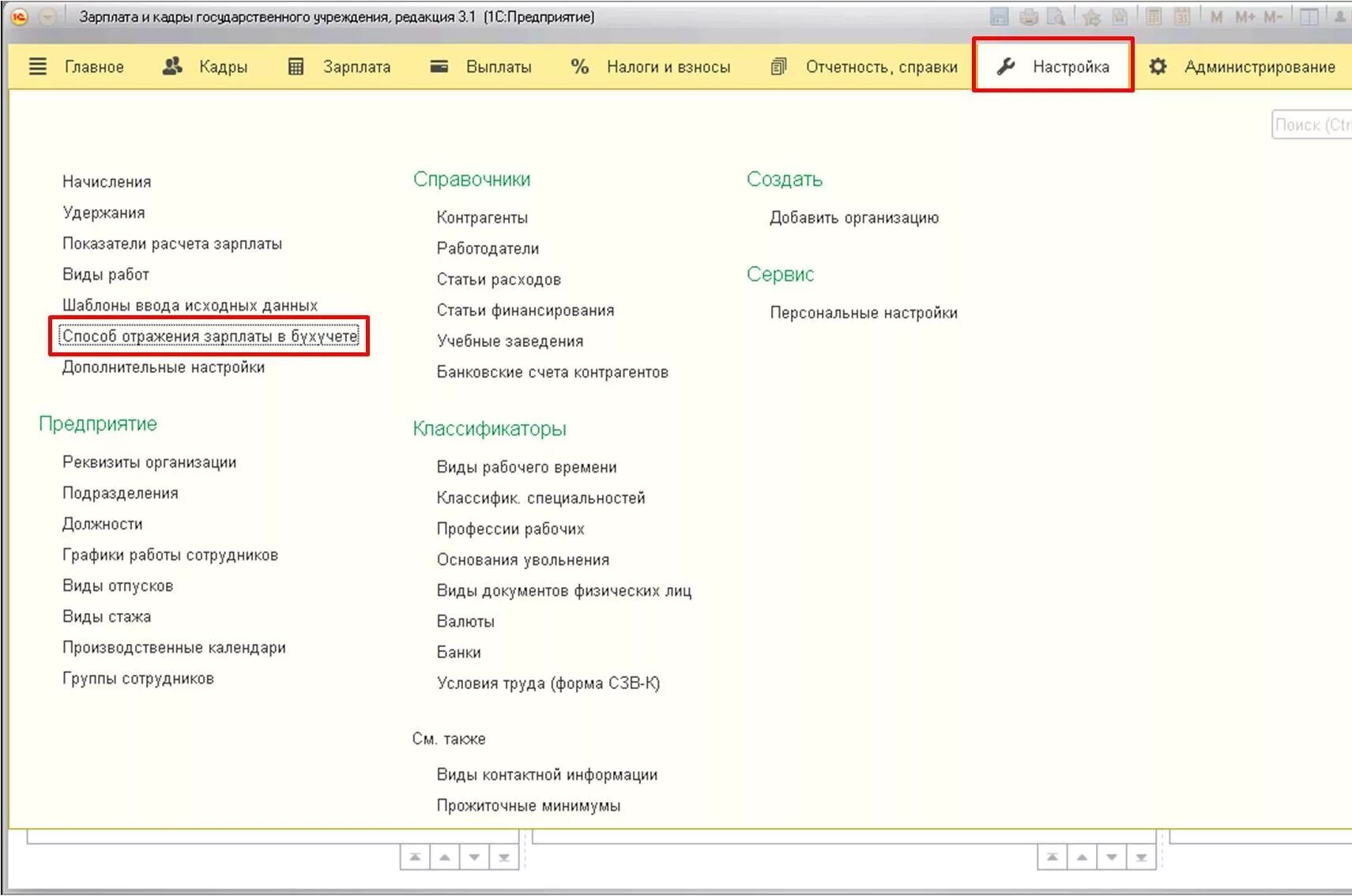1352x896 pixels.
Task: Open the Администрирование section
Action: (x=1260, y=67)
